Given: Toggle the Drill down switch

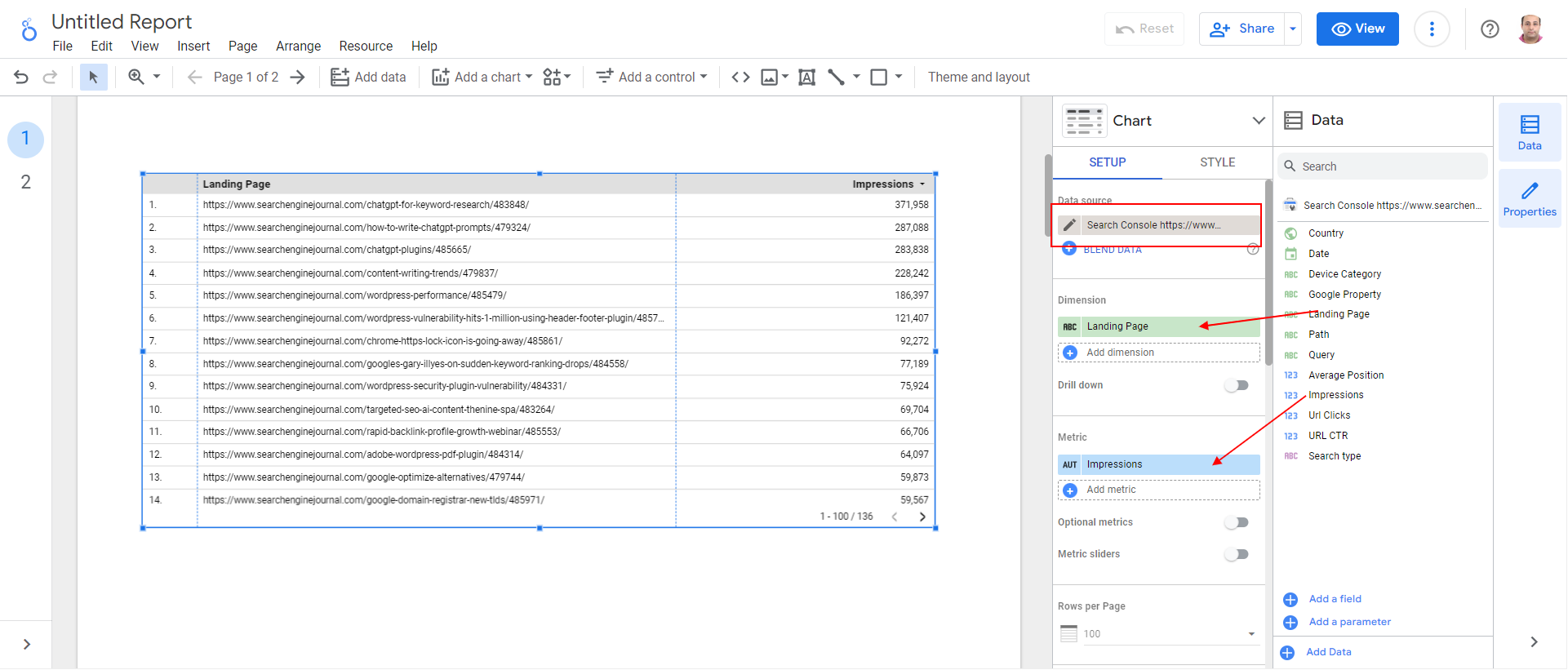Looking at the screenshot, I should [x=1237, y=385].
